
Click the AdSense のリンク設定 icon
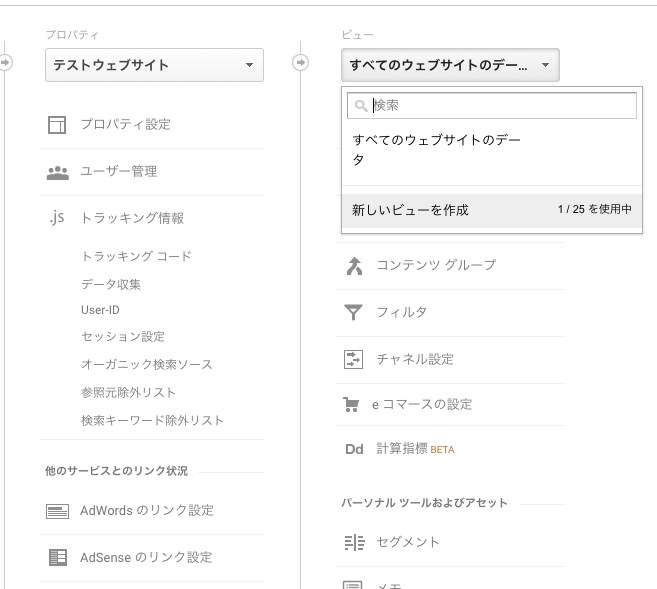[x=57, y=558]
